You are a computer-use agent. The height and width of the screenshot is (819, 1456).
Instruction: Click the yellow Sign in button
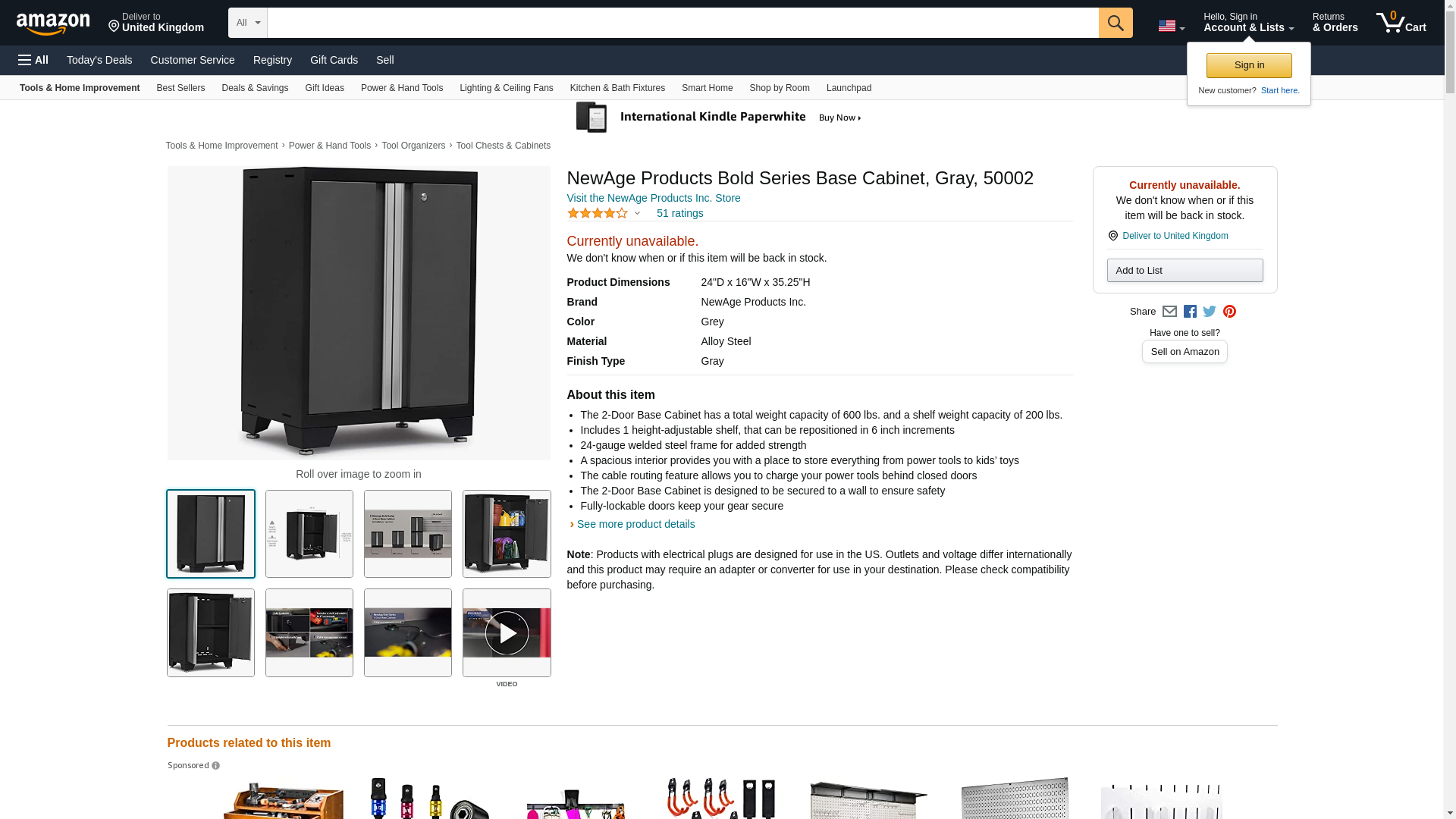coord(1249,65)
